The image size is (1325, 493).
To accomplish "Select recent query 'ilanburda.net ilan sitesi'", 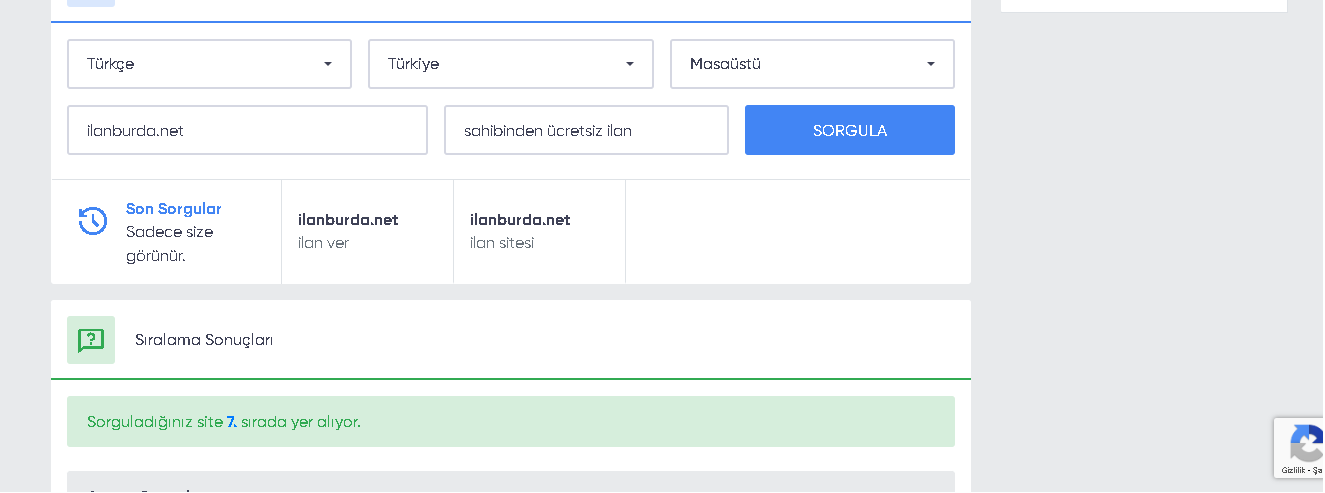I will pos(539,231).
